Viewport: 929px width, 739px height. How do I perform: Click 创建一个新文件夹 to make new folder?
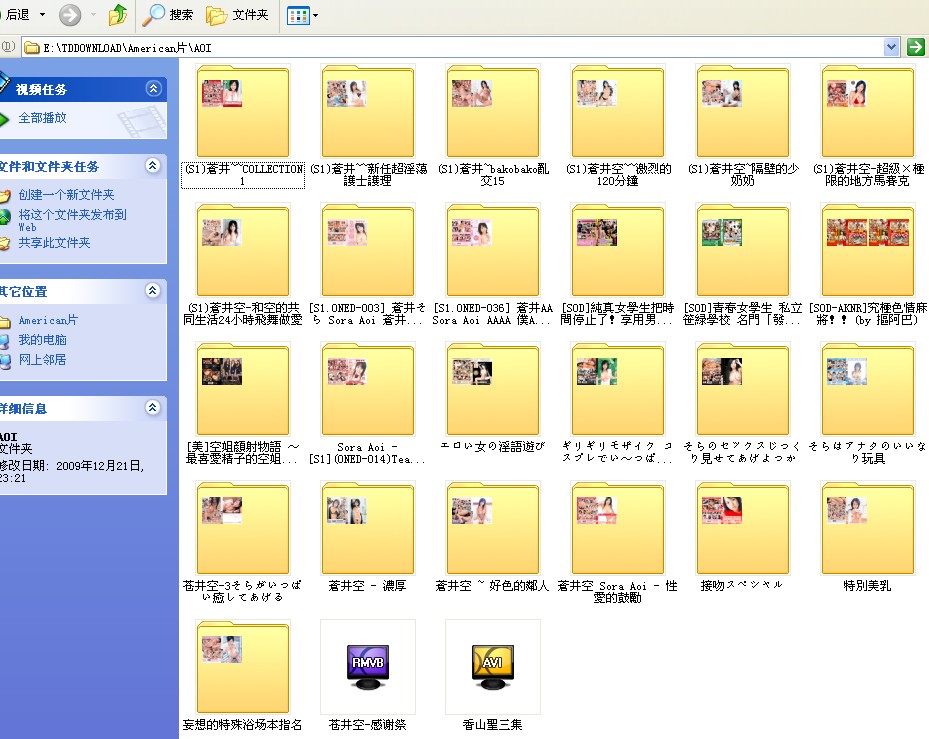(x=66, y=195)
